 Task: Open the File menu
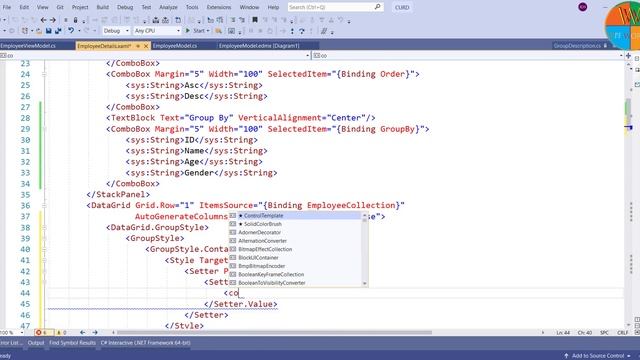[x=7, y=7]
